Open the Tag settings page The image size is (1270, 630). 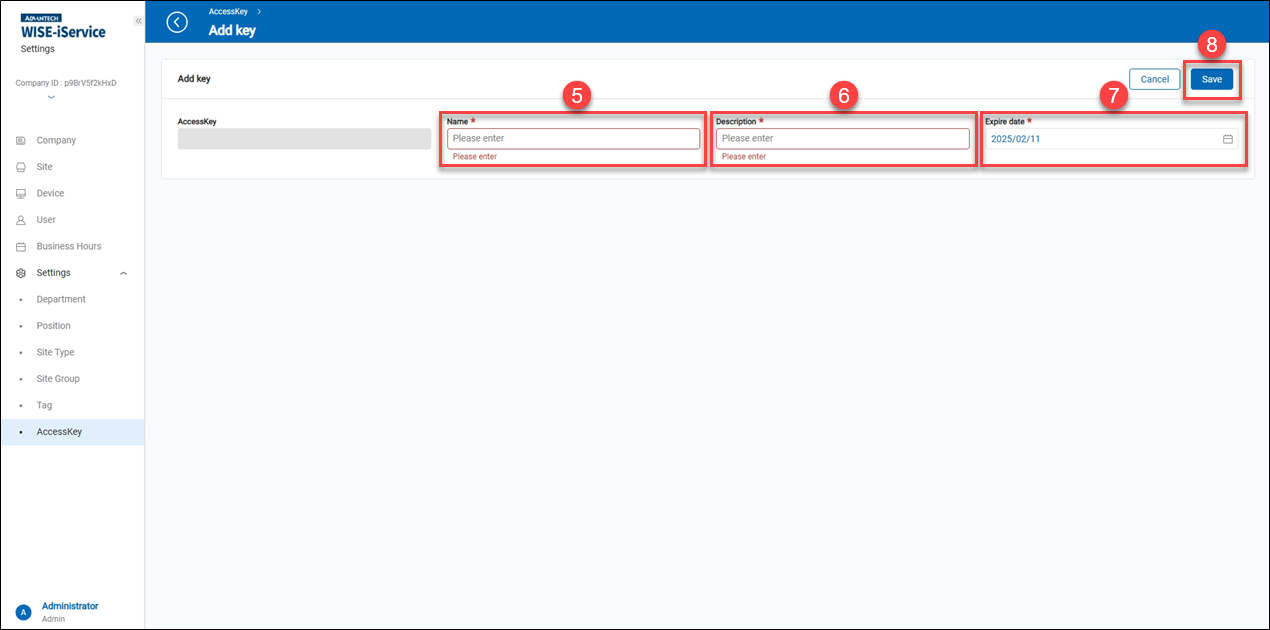42,404
